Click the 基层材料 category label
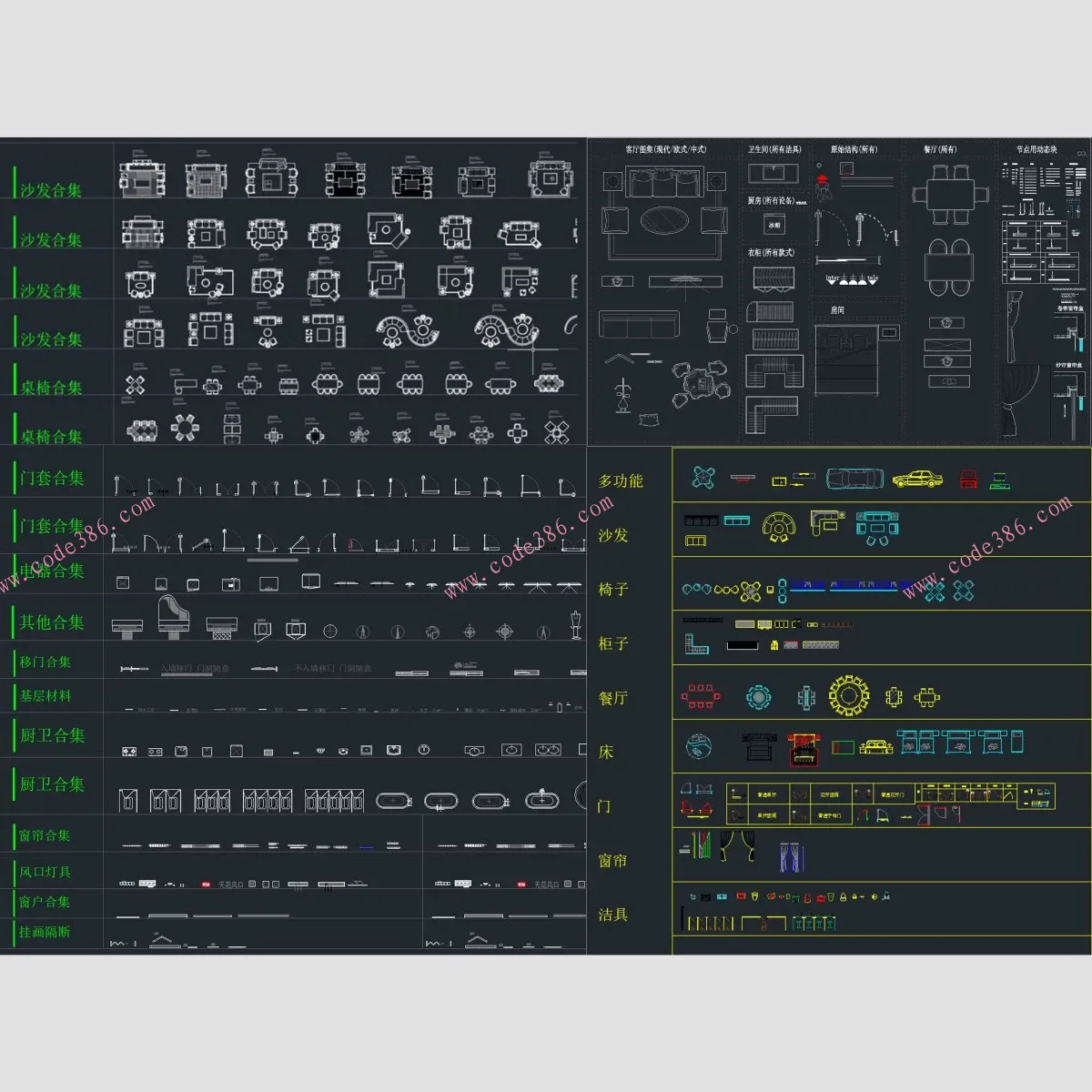 [45, 696]
